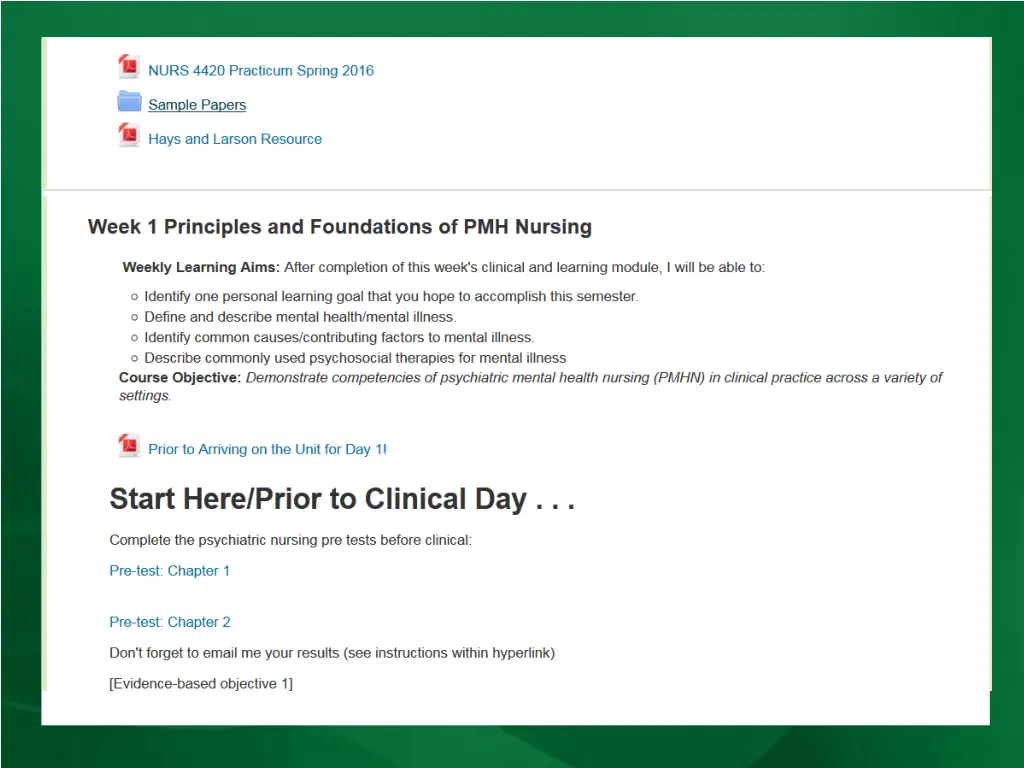Click the Weekly Learning Aims bold label
Screen dimensions: 1024x768
coord(201,267)
